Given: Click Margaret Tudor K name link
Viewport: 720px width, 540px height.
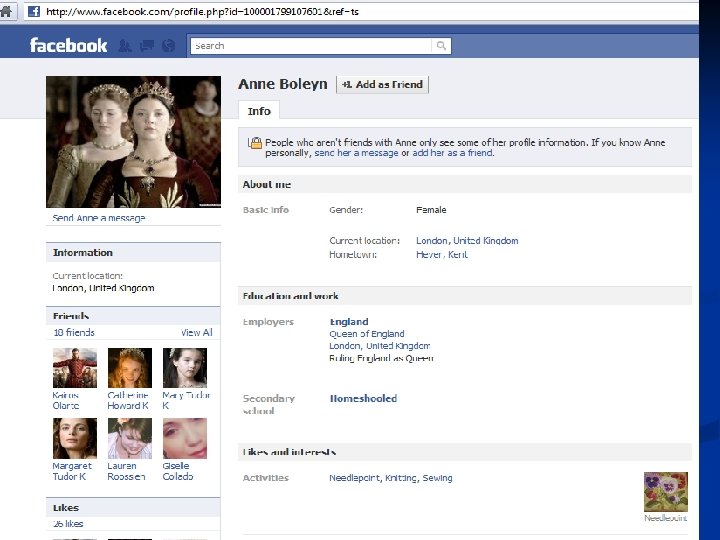Looking at the screenshot, I should click(72, 471).
